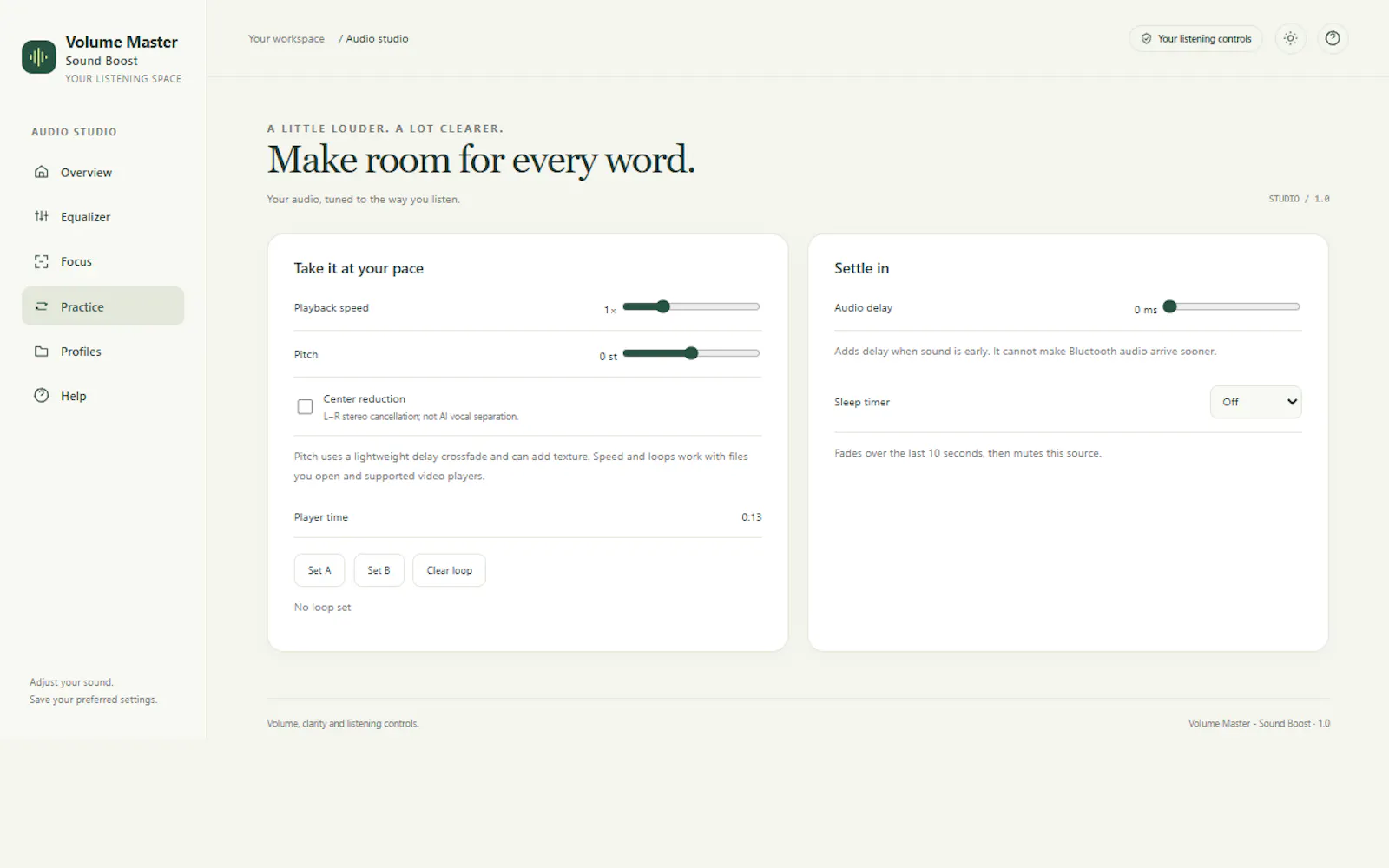
Task: Open the Profiles page
Action: (102, 352)
